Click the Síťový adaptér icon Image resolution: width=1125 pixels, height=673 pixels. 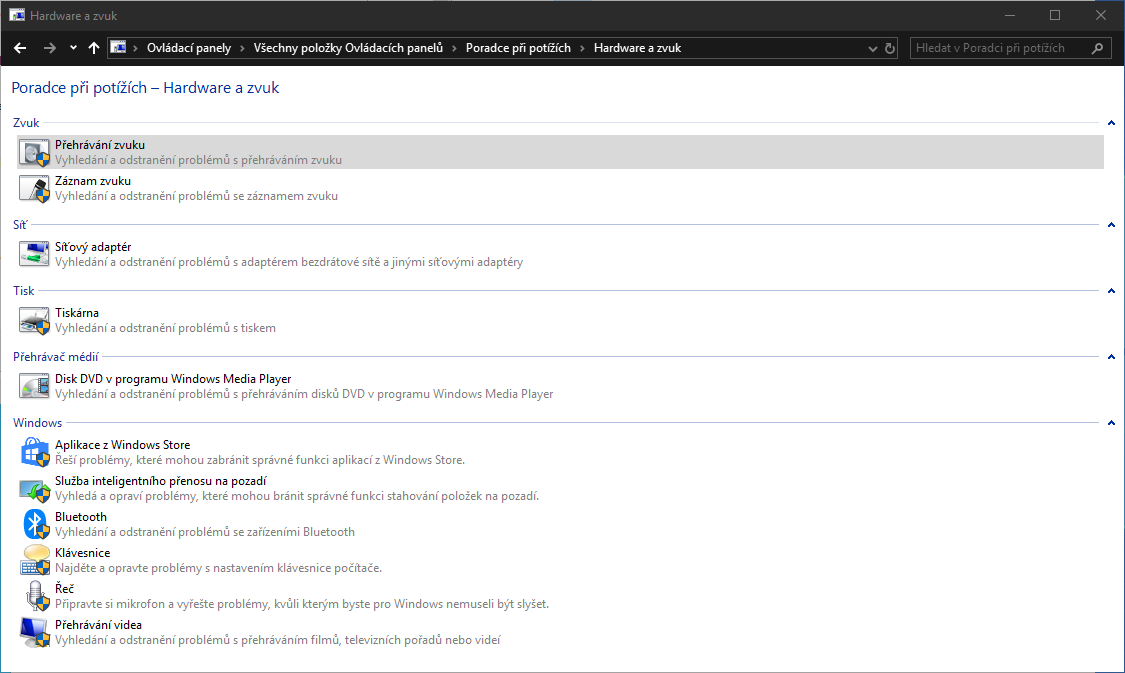click(35, 254)
